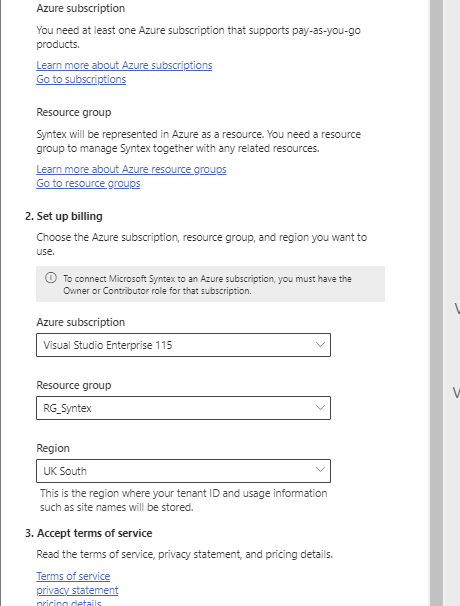Screen dimensions: 460x606
Task: Click chevron arrow of Azure subscription combo box
Action: click(x=320, y=344)
